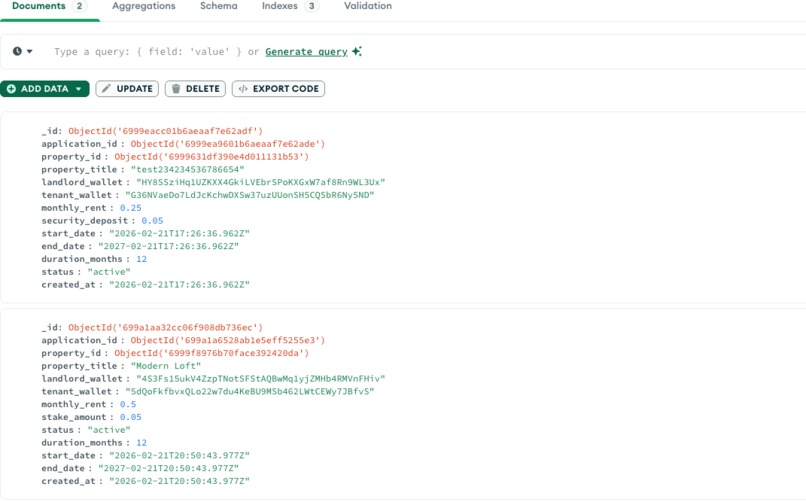Viewport: 806px width, 502px height.
Task: Click the security_deposit value 0.05
Action: (x=152, y=221)
